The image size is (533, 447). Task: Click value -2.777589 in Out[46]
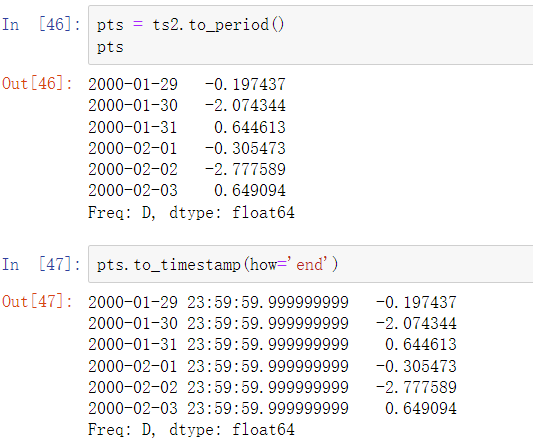tap(245, 169)
